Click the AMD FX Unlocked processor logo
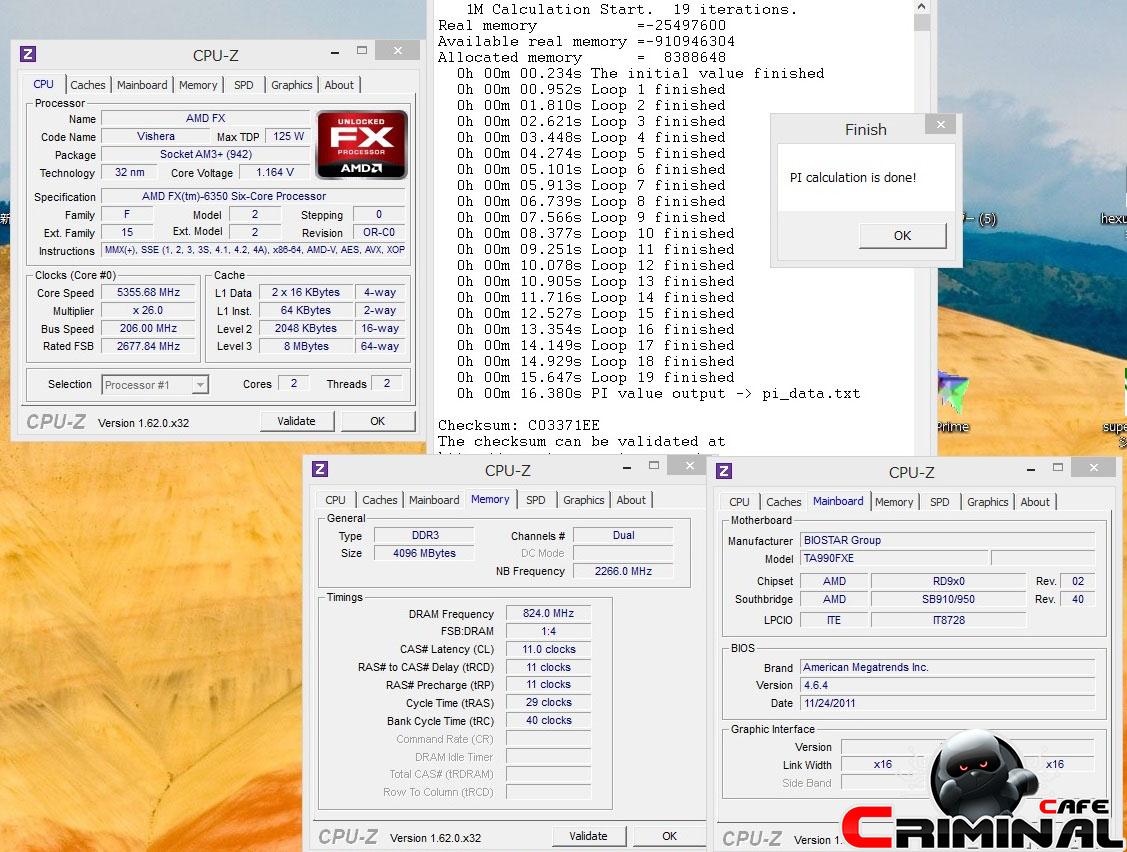The width and height of the screenshot is (1127, 852). [362, 144]
